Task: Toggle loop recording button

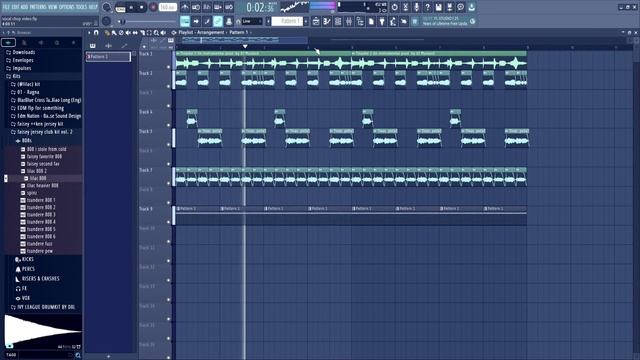Action: coord(229,7)
